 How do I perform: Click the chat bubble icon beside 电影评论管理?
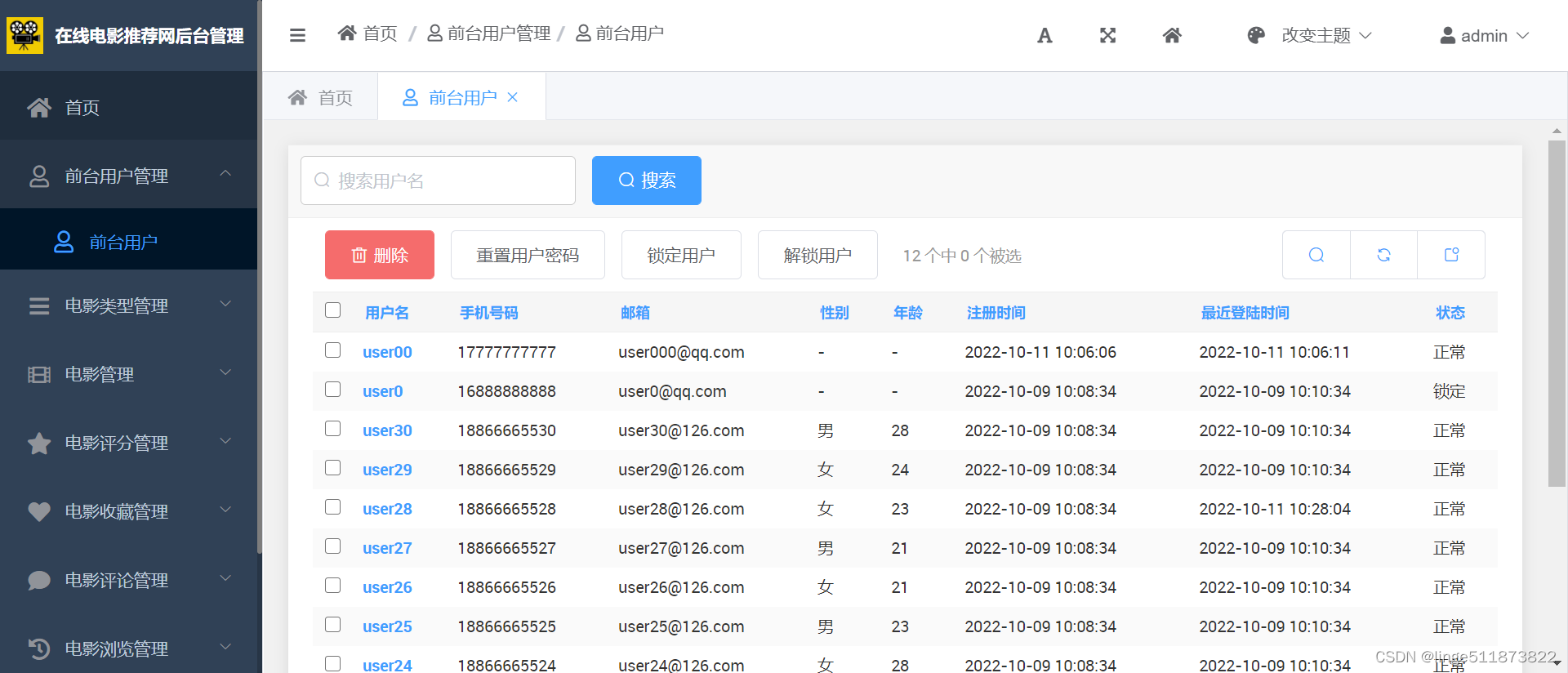point(39,580)
